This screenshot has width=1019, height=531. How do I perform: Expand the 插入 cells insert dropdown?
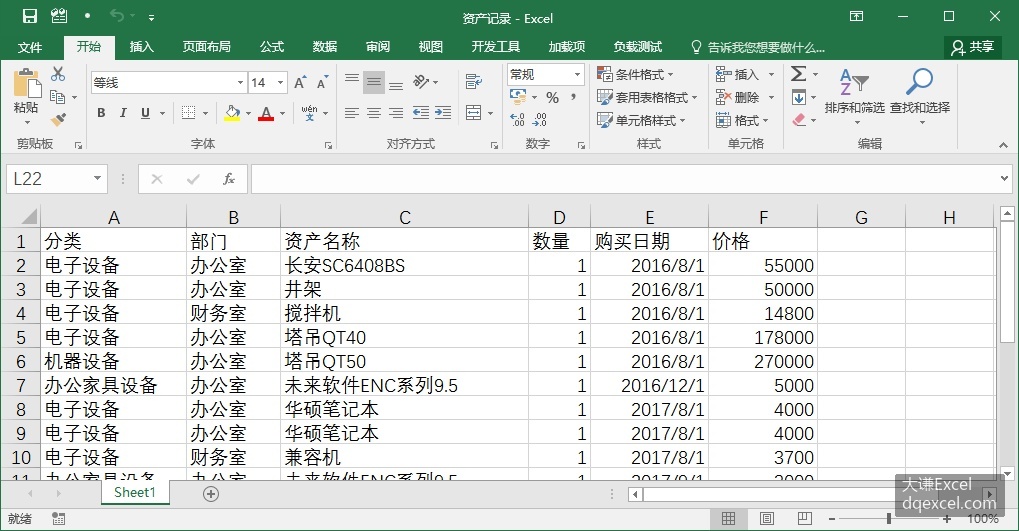pos(771,75)
